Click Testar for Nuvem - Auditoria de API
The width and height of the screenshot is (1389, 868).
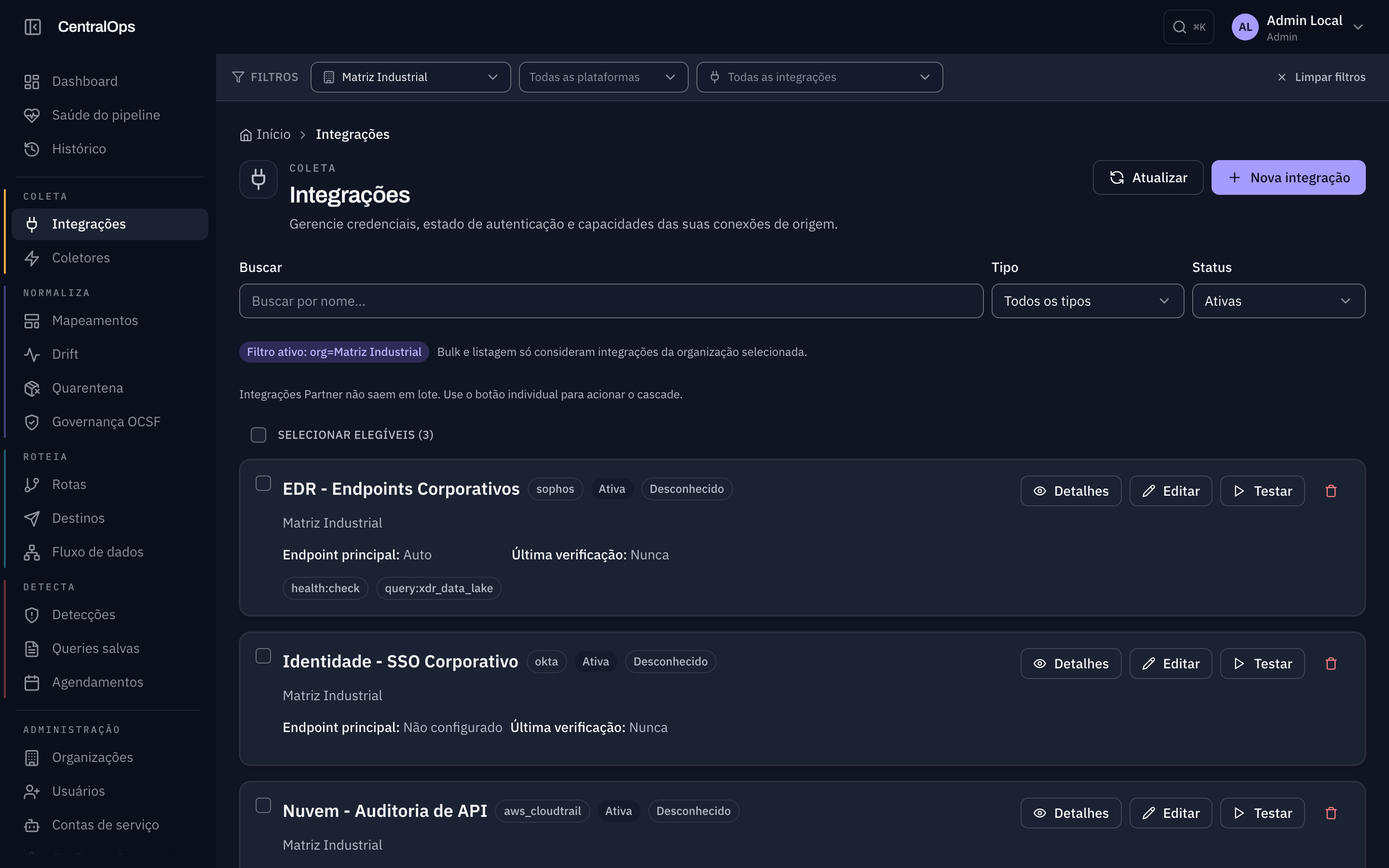click(x=1262, y=813)
